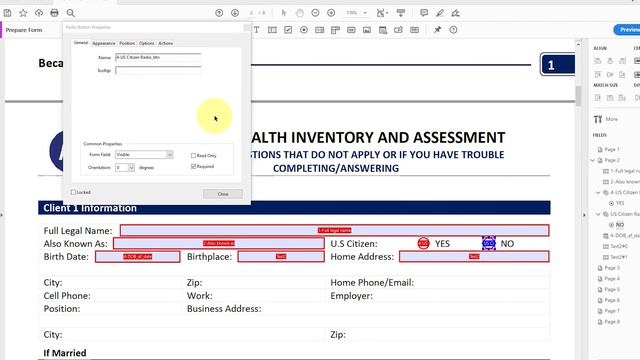This screenshot has width=640, height=360.
Task: Click the Home Address form field
Action: [x=474, y=256]
